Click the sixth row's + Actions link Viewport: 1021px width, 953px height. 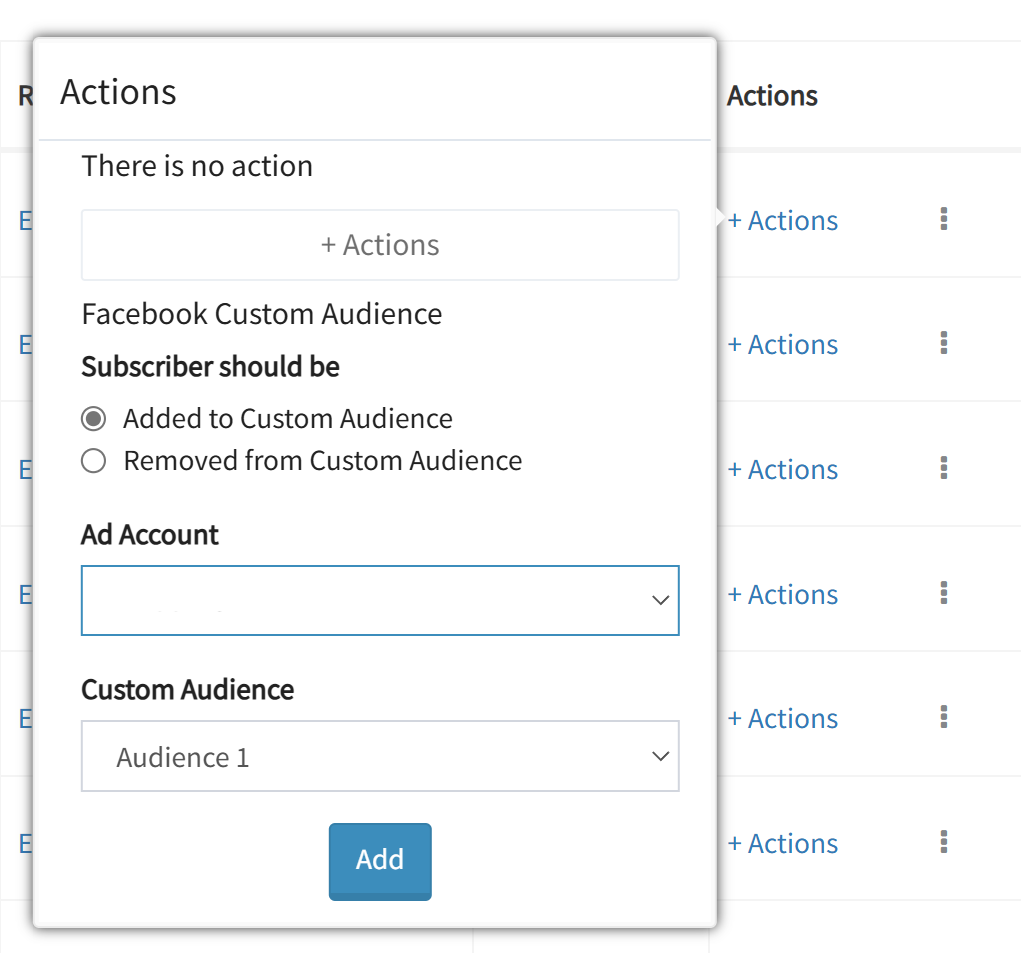pyautogui.click(x=782, y=844)
